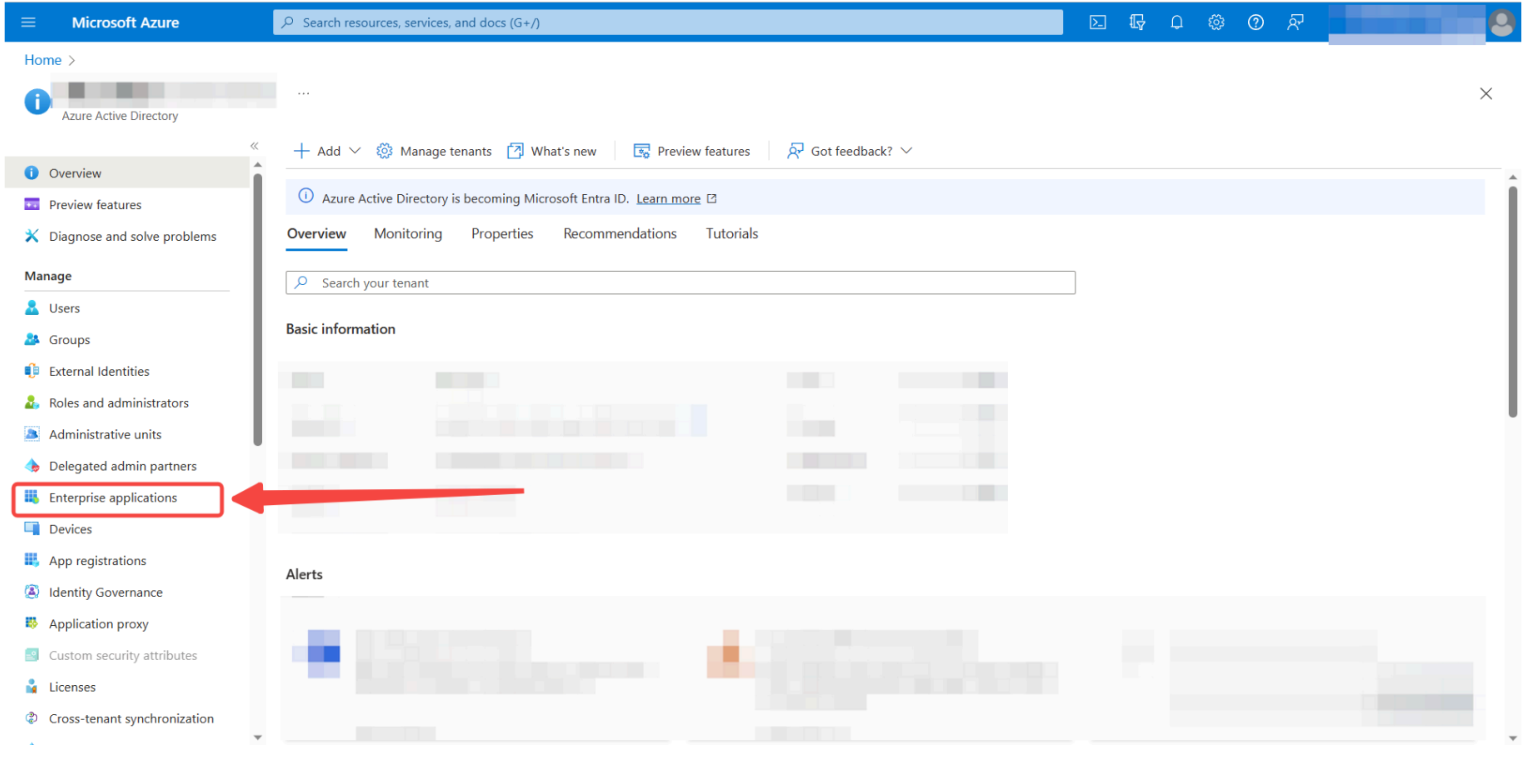Click the Custom security attributes icon
This screenshot has width=1532, height=774.
point(32,656)
